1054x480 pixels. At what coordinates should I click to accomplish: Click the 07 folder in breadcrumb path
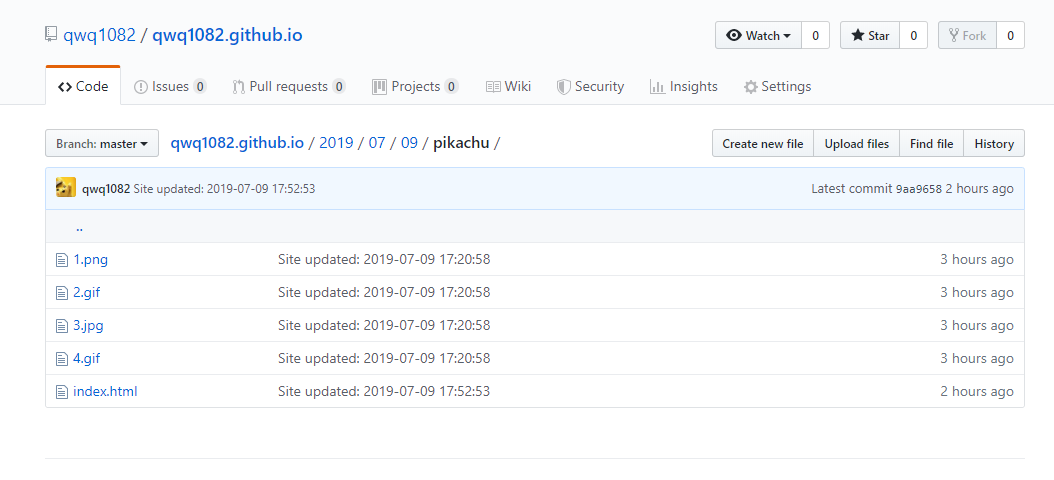[377, 143]
